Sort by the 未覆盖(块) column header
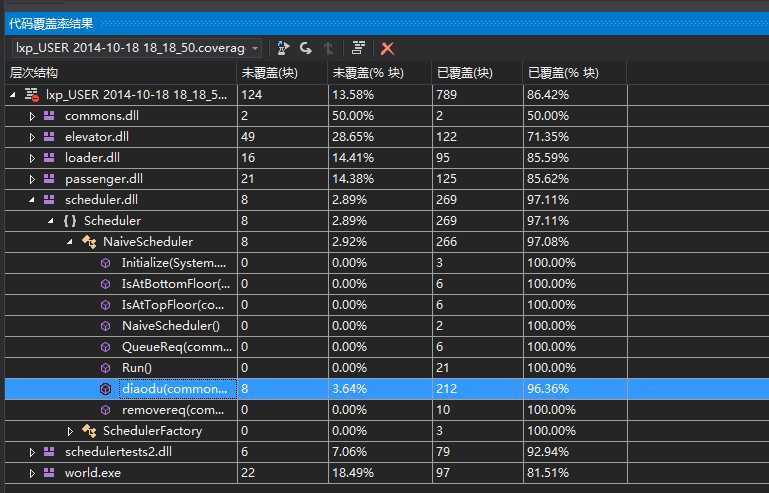Image resolution: width=769 pixels, height=493 pixels. tap(282, 73)
